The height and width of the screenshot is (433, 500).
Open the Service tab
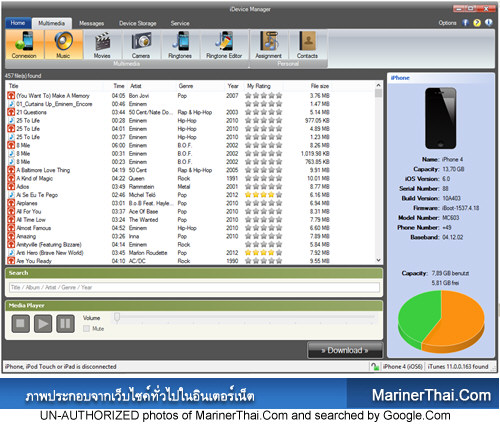(180, 23)
